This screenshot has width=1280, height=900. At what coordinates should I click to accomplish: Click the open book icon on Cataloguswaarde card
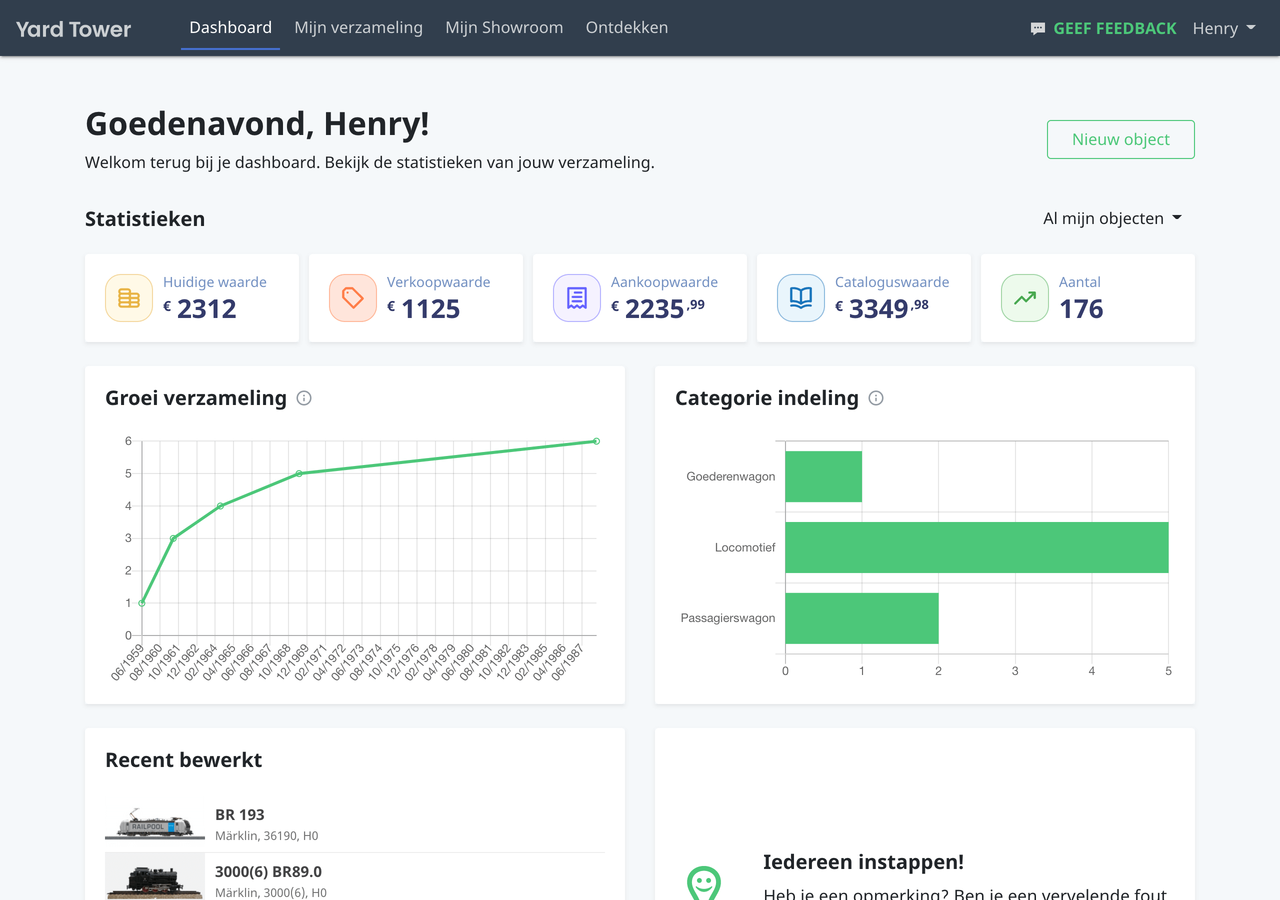click(x=800, y=297)
